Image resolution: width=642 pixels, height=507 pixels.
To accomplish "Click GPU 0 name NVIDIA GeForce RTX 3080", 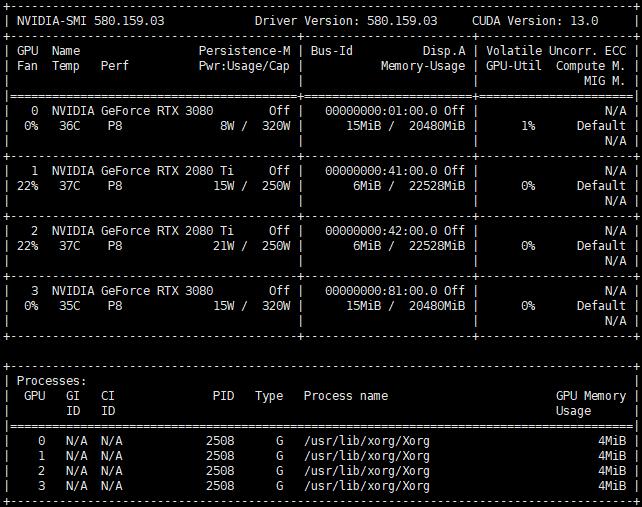I will (x=132, y=111).
